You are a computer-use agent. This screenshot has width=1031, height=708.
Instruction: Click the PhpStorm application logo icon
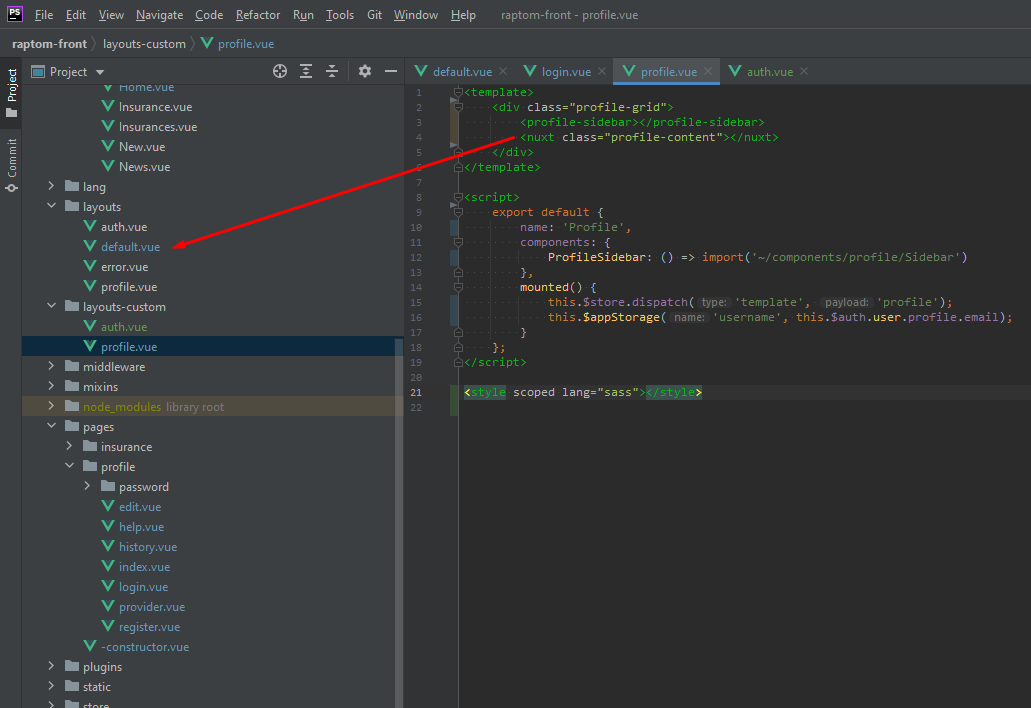pyautogui.click(x=14, y=14)
